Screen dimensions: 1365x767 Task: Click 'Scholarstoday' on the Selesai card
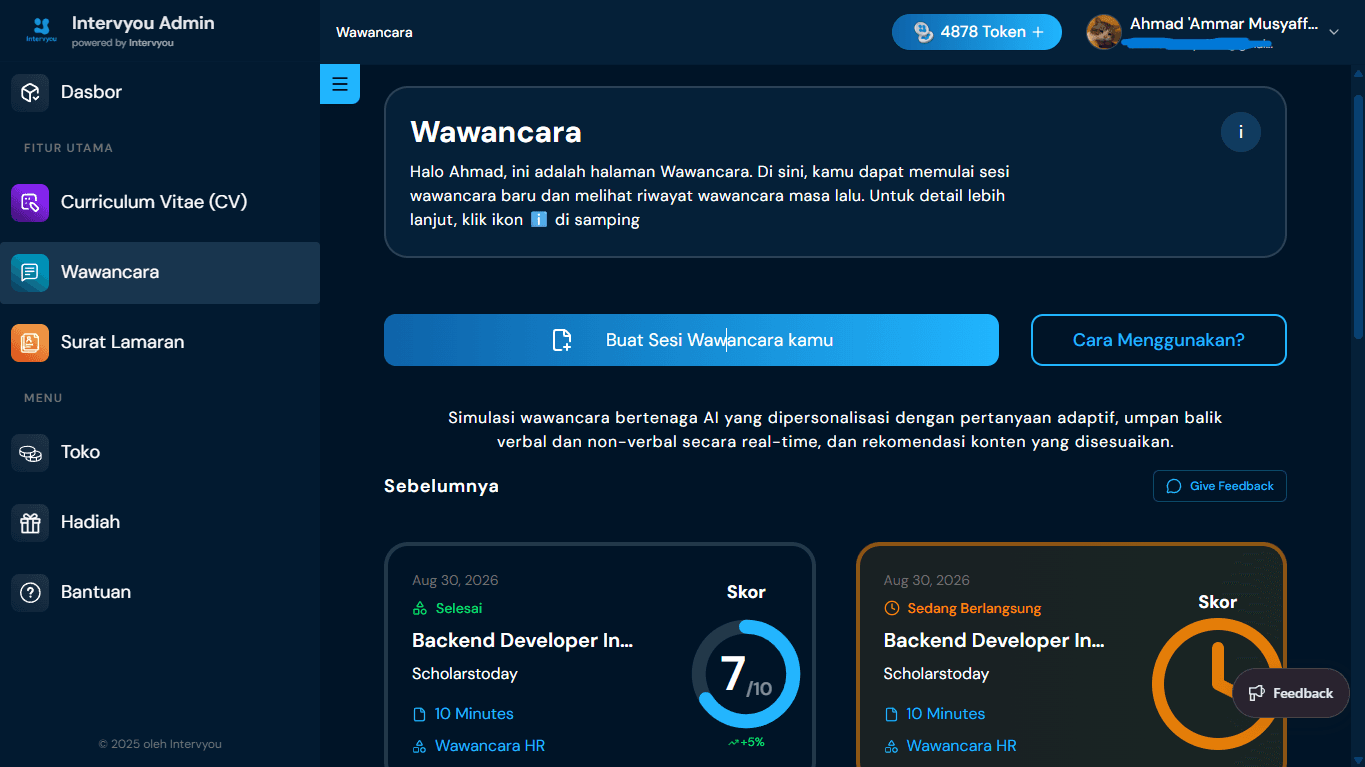pos(465,674)
